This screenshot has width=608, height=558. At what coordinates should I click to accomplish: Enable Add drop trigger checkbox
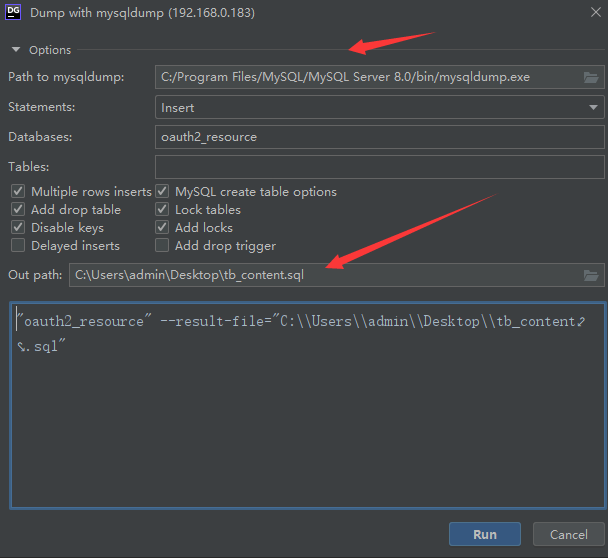click(x=162, y=245)
